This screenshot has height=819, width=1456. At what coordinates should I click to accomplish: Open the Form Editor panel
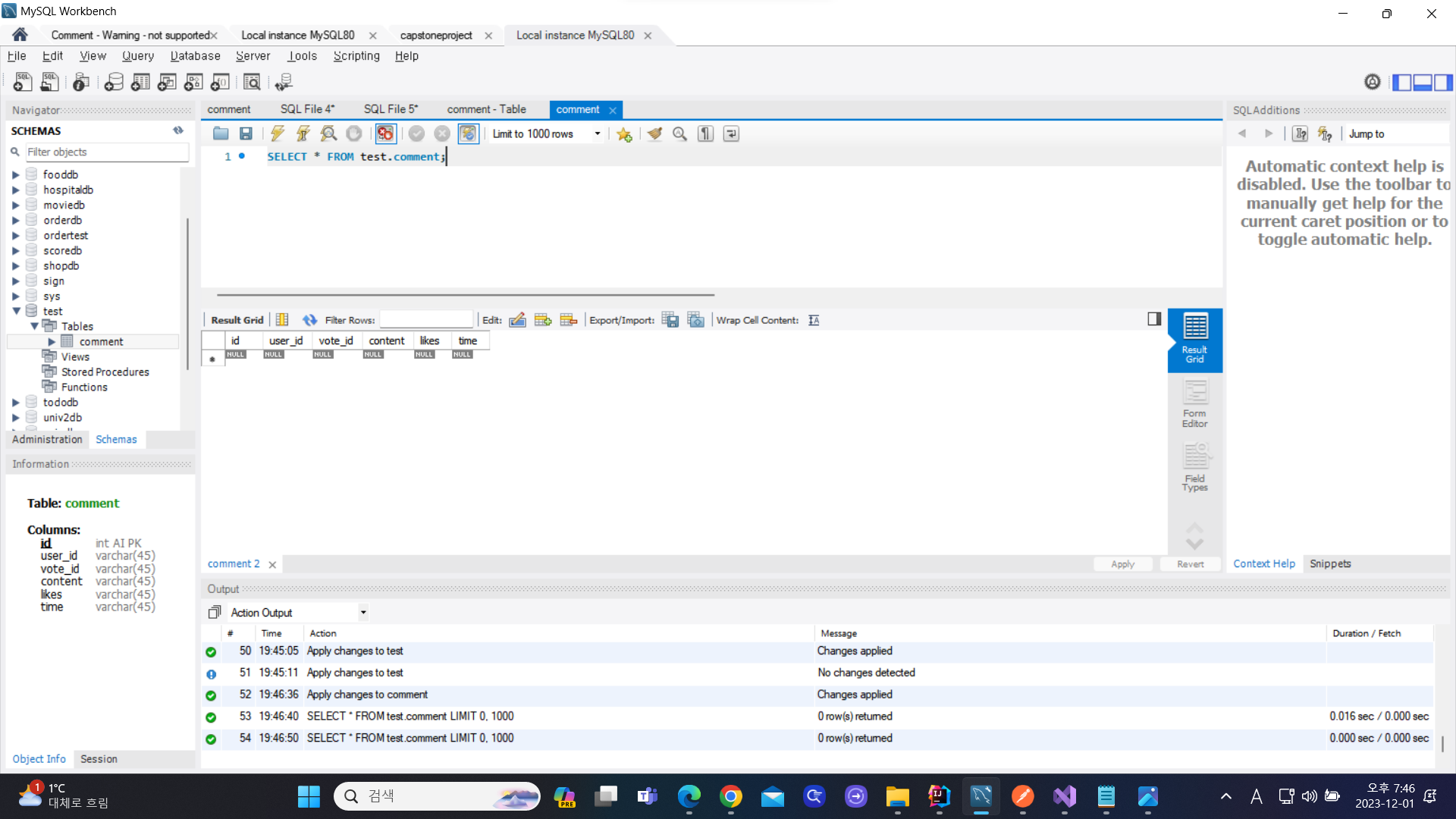(x=1194, y=404)
